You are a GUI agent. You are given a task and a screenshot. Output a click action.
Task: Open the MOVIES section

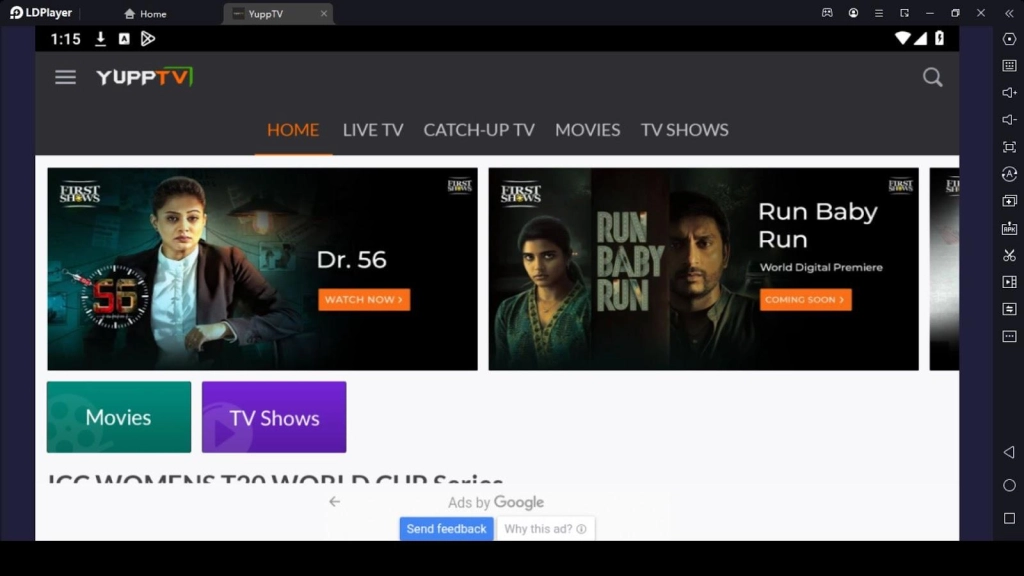[588, 130]
